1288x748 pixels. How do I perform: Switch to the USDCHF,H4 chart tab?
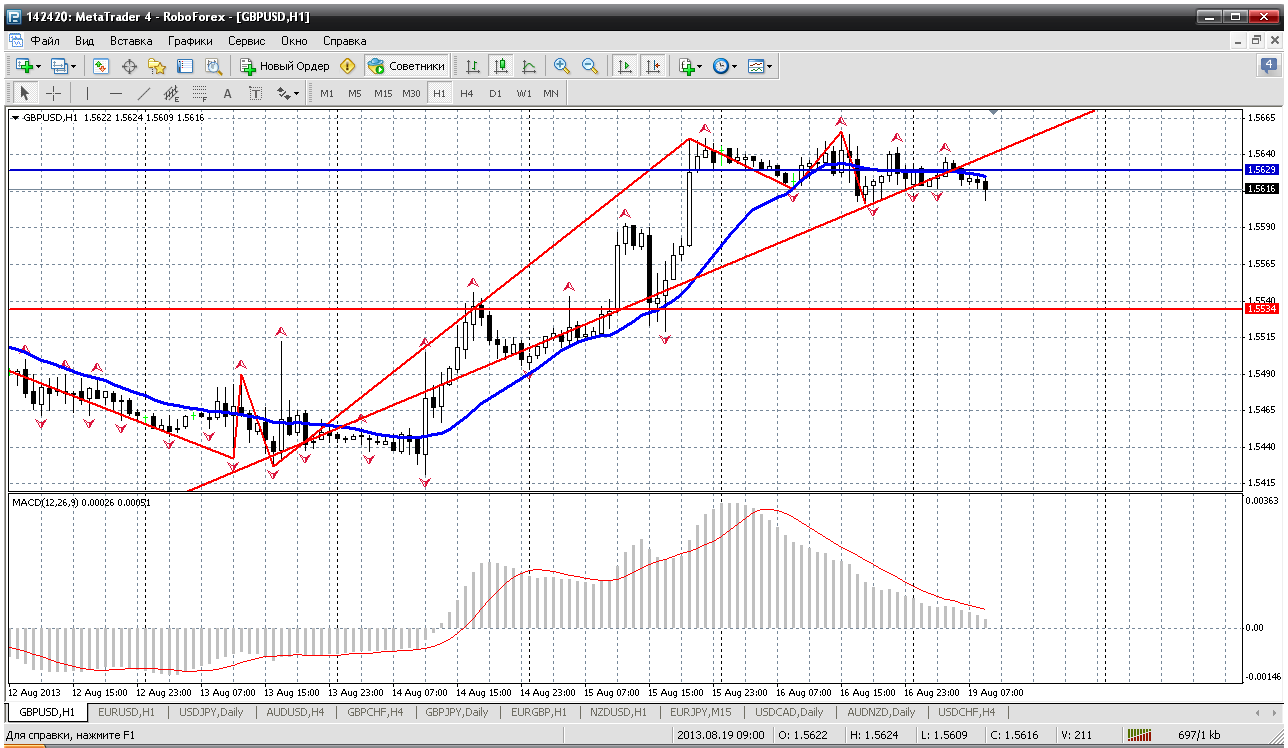[x=967, y=712]
